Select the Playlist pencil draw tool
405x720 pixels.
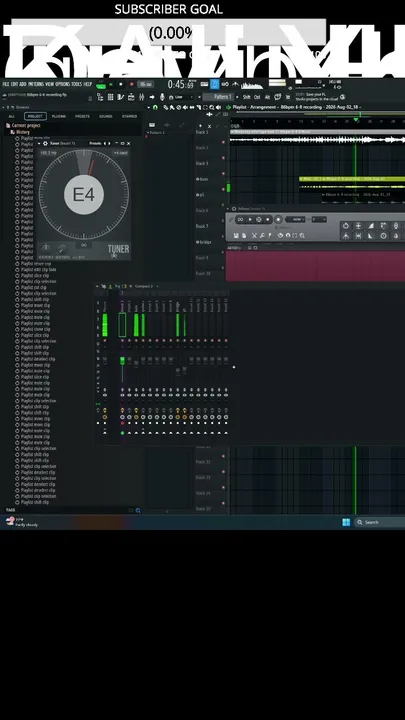click(x=166, y=107)
